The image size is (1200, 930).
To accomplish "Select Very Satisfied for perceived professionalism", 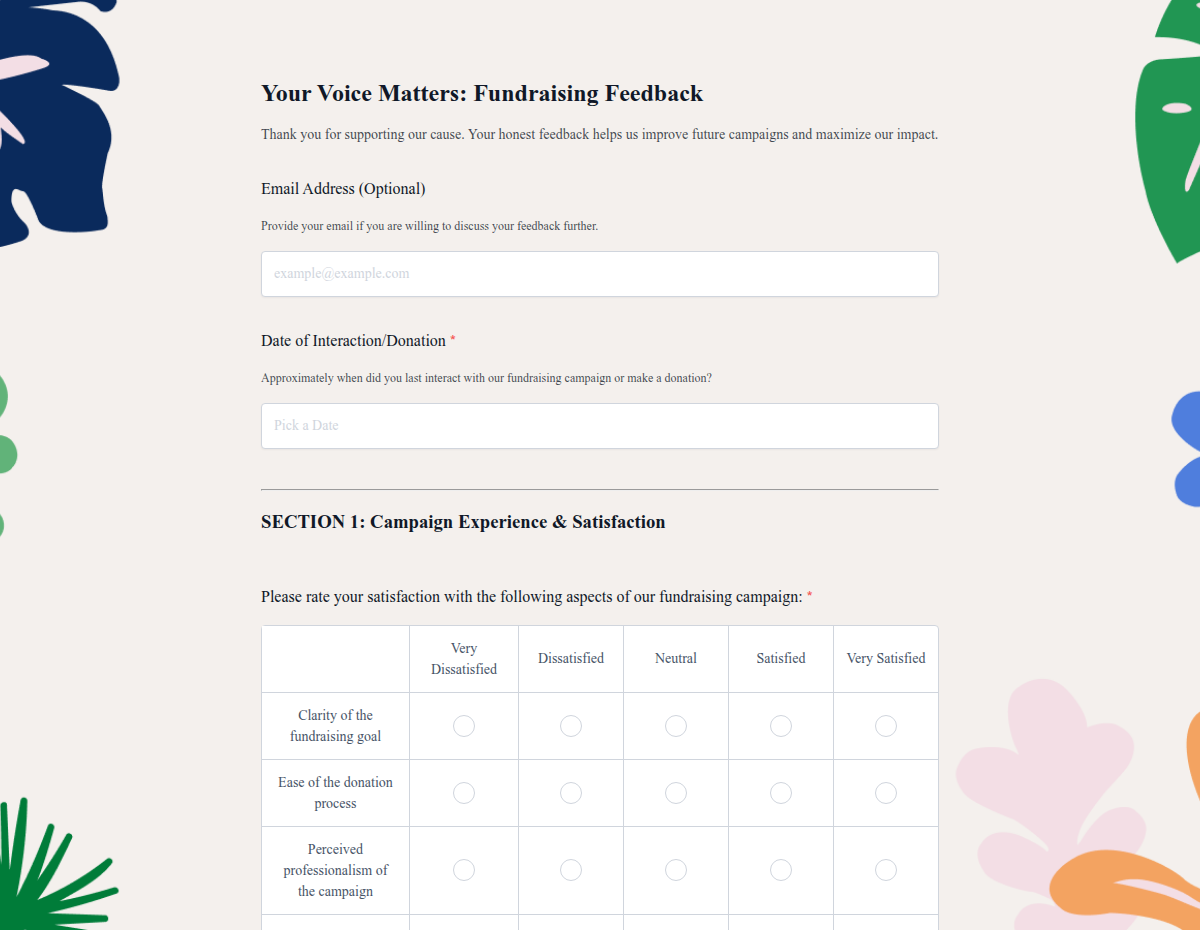I will (x=885, y=869).
